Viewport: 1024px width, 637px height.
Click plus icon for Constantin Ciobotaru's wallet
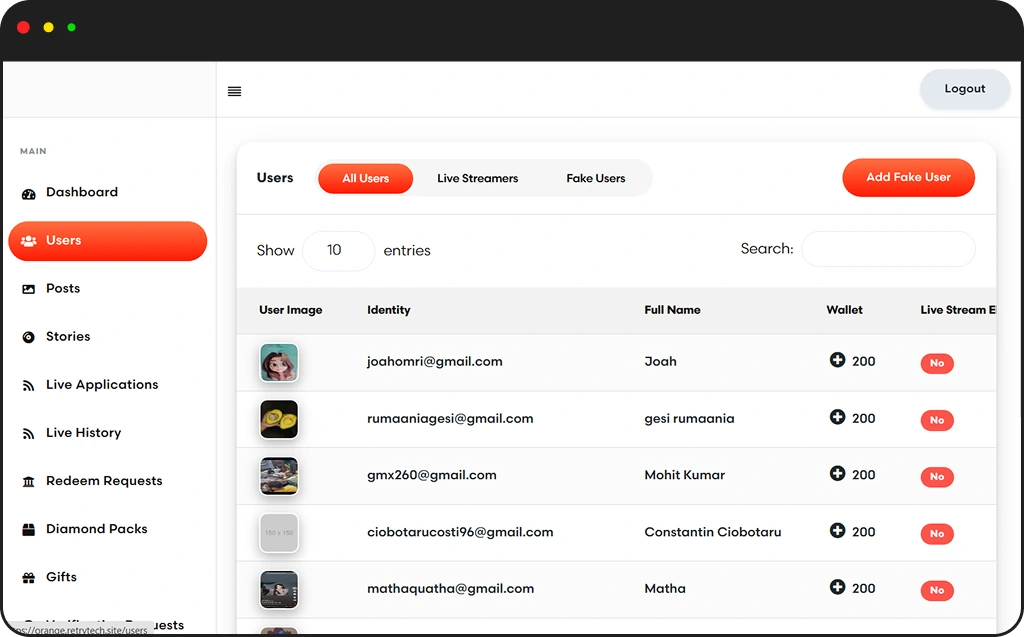pyautogui.click(x=837, y=531)
